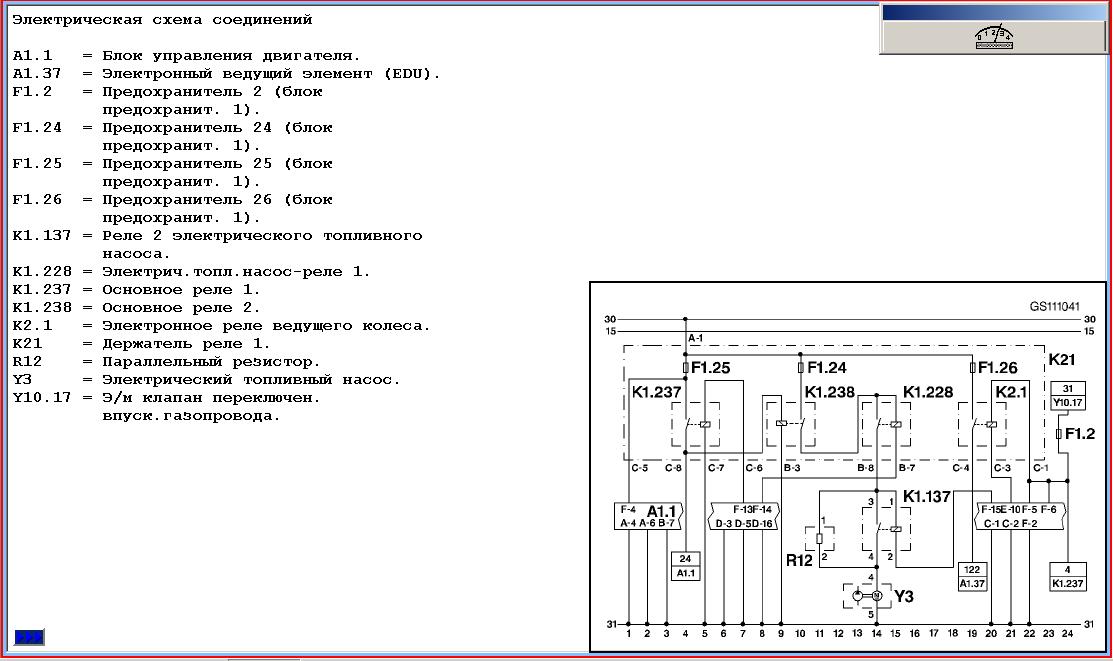Image resolution: width=1113 pixels, height=661 pixels.
Task: Select the legend line 'Электронный ведущий элемент (EDU)'
Action: click(x=271, y=74)
